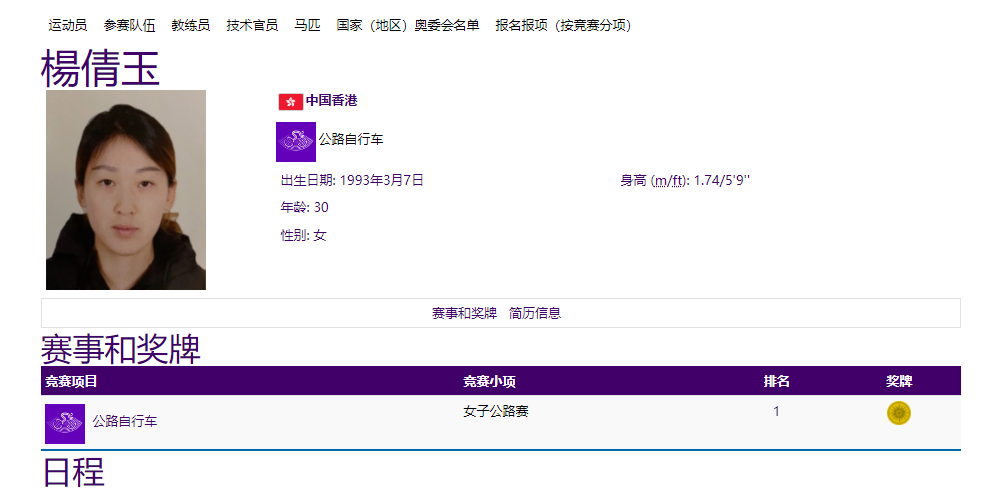The image size is (1002, 490).
Task: Open the 公路自行车 link in the table row
Action: click(x=125, y=422)
